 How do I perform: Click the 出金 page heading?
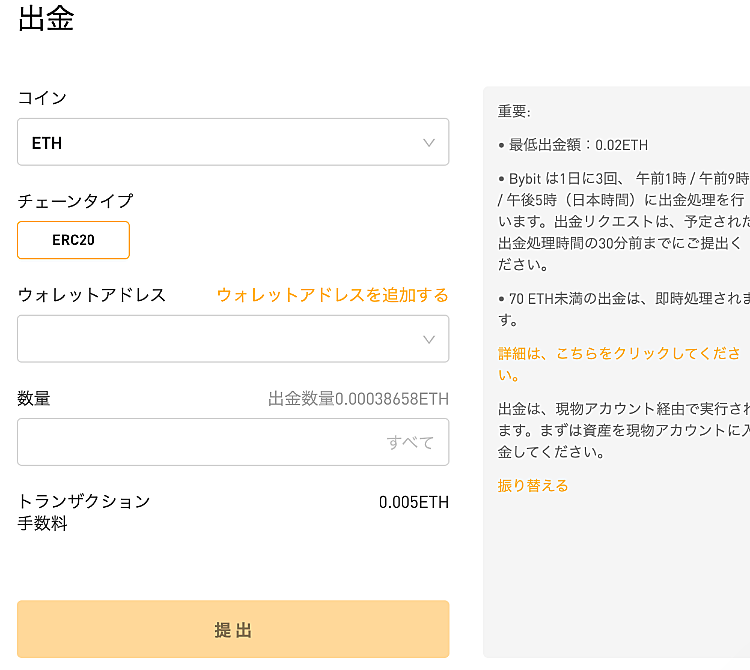pos(46,19)
